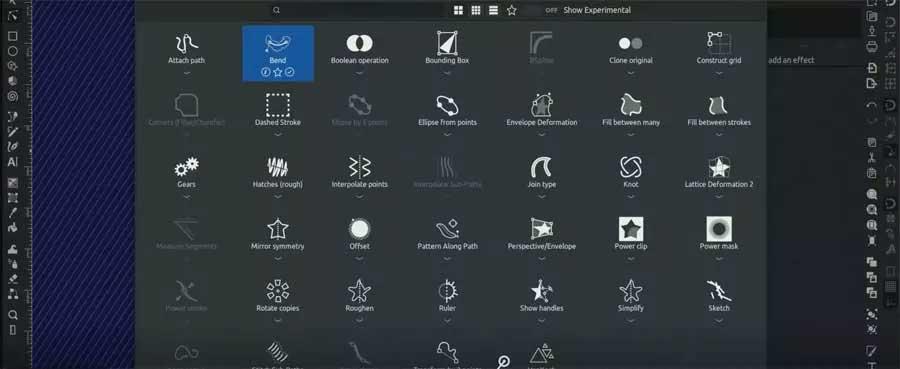
Task: Select the Fill between strokes effect
Action: [719, 111]
